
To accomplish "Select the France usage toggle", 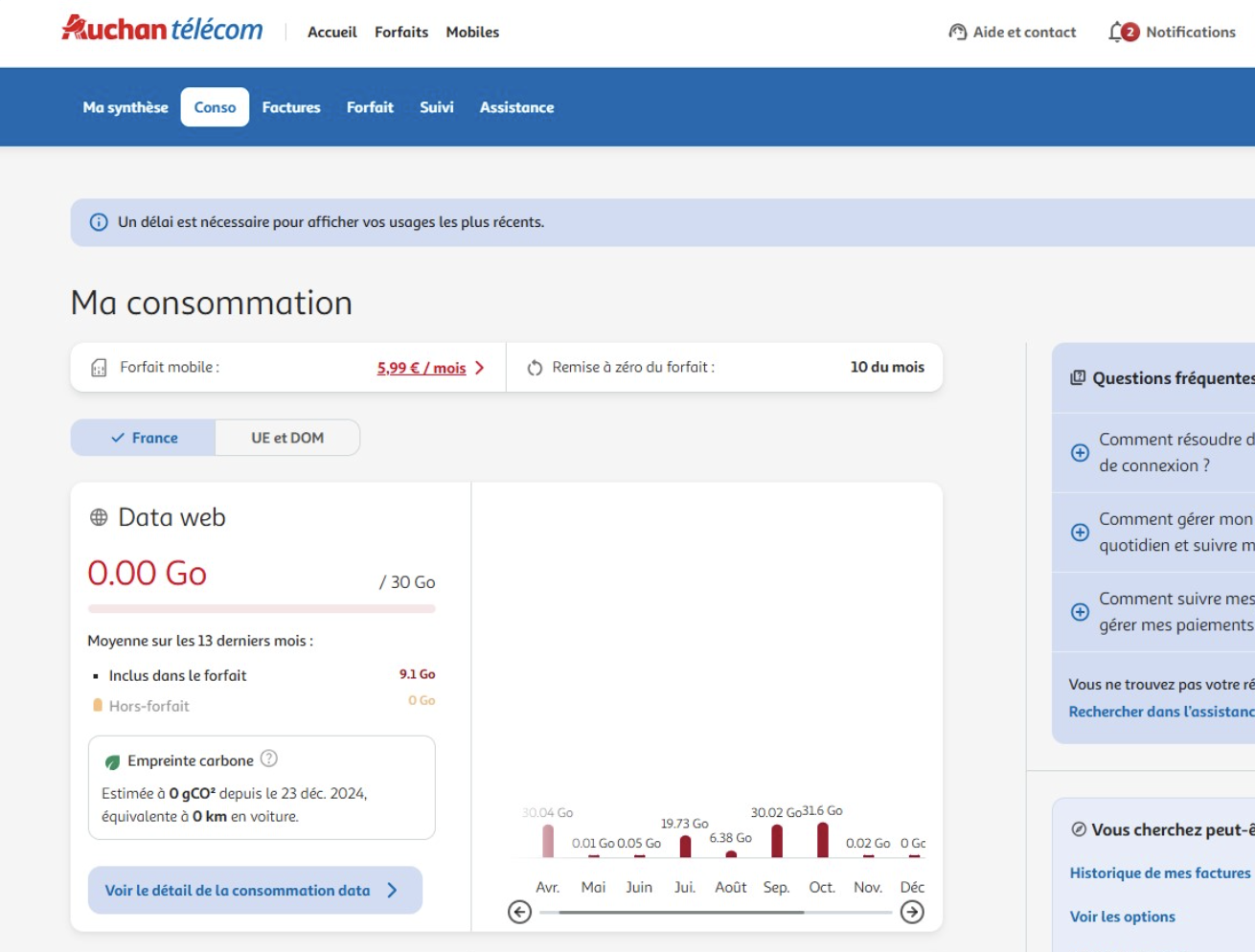I will pos(144,438).
